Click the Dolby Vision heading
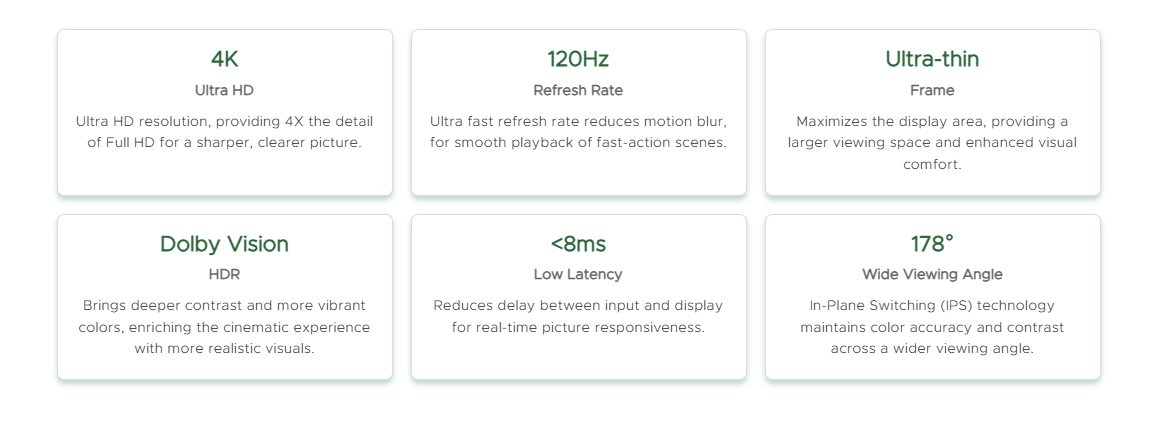 click(224, 244)
